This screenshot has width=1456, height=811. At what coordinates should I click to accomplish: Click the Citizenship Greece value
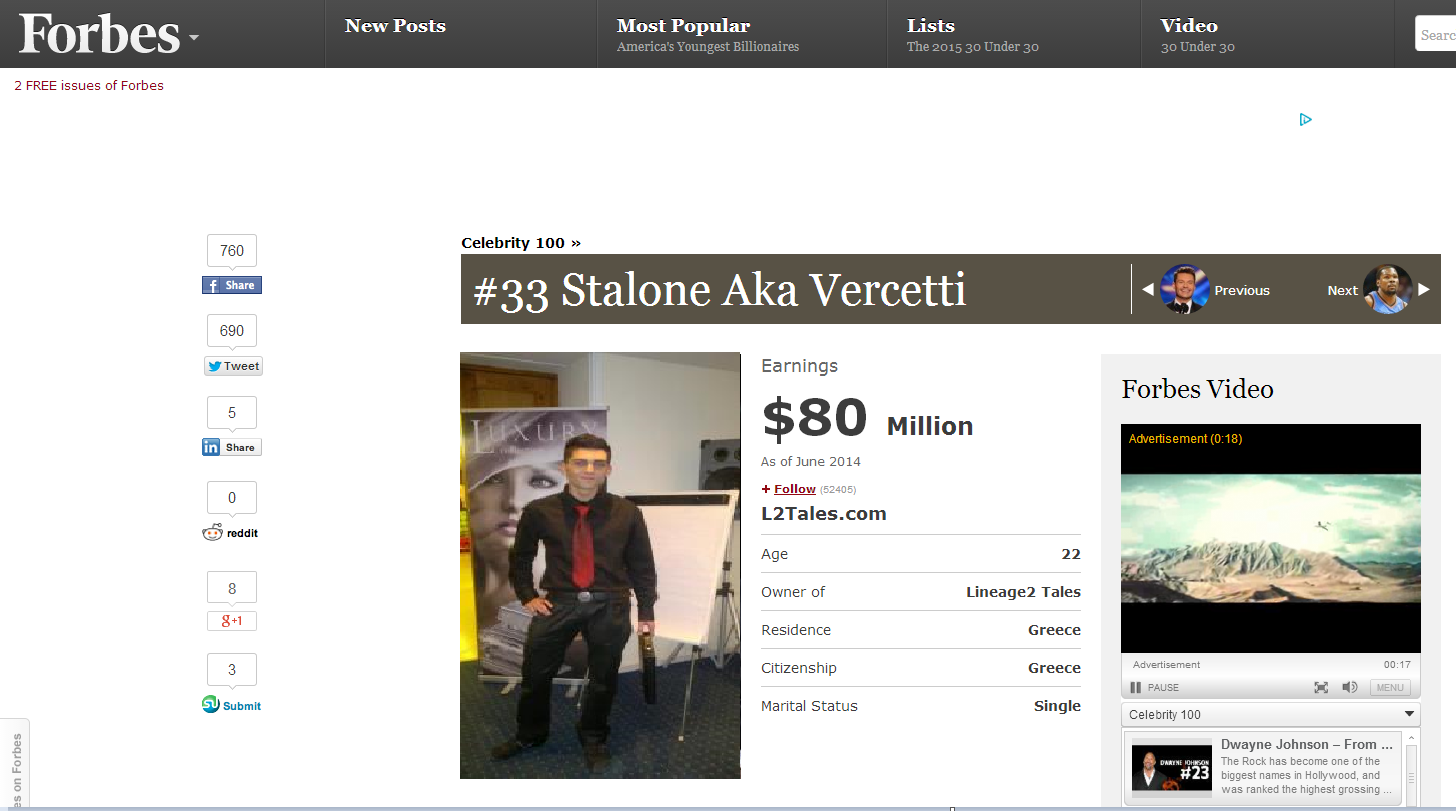point(1054,668)
